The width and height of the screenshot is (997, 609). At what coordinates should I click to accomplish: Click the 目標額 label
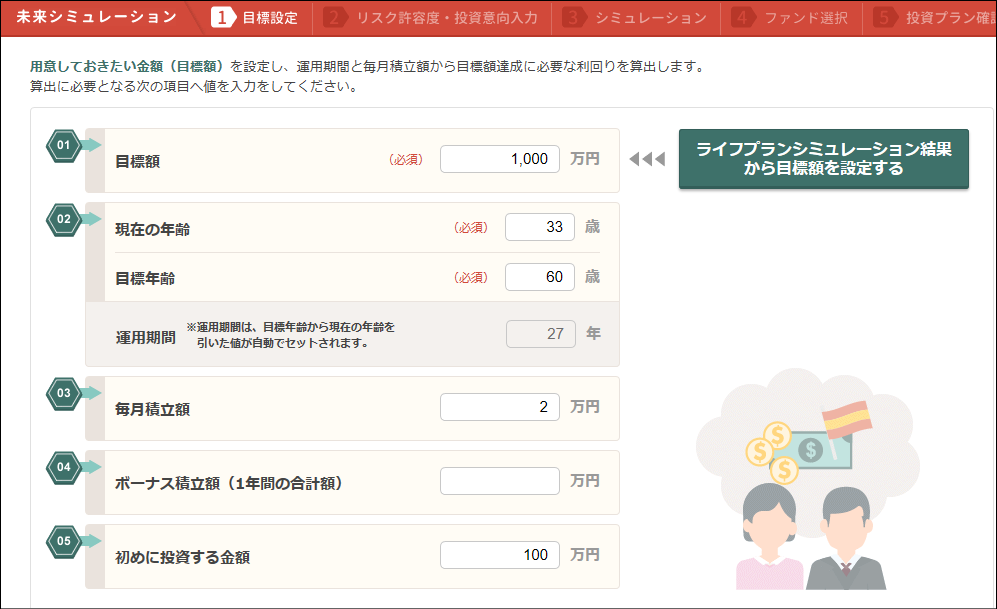pos(137,161)
